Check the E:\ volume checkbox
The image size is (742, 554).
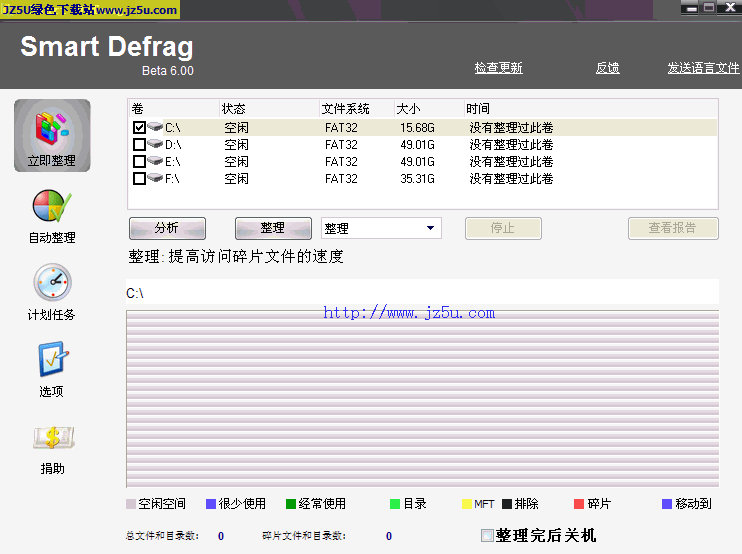(139, 162)
